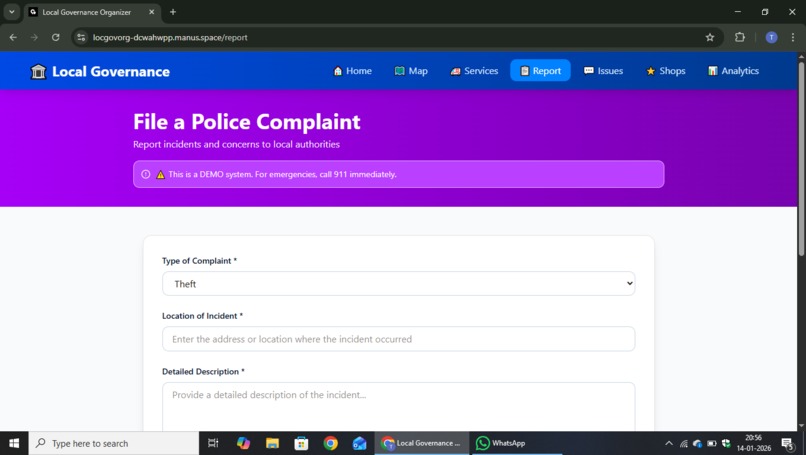Click the warning triangle icon in demo banner
This screenshot has height=455, width=806.
click(x=160, y=174)
